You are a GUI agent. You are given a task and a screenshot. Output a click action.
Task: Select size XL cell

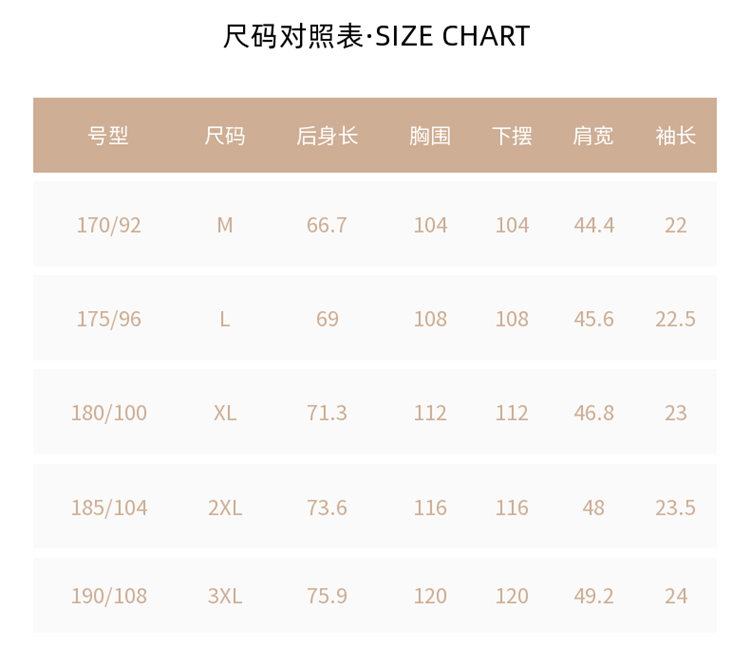[225, 412]
